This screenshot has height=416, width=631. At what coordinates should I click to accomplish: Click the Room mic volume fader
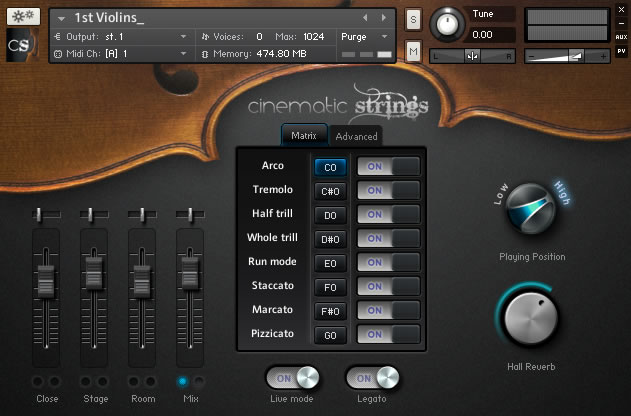(142, 281)
